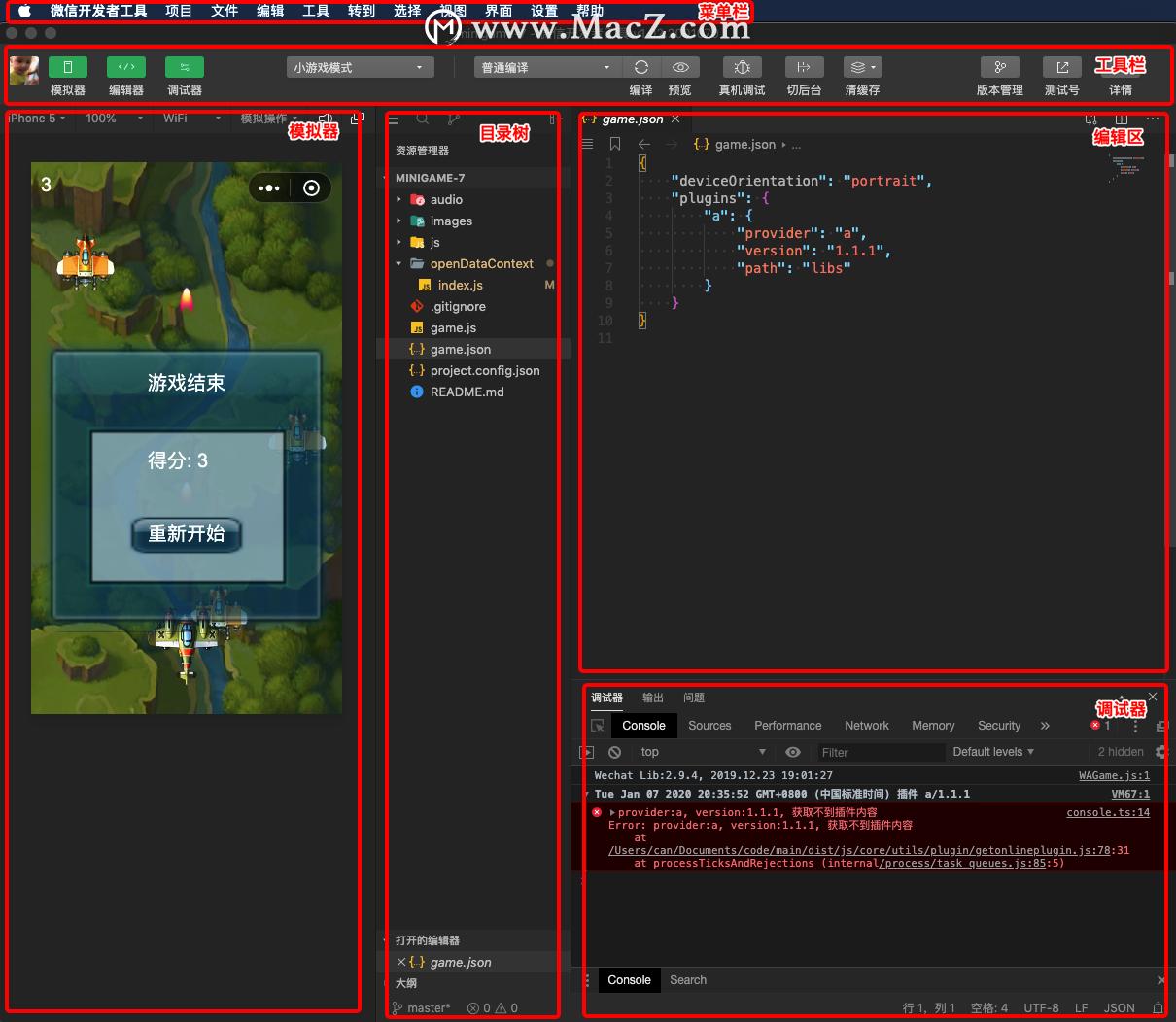
Task: Open console settings gear icon
Action: [1160, 752]
